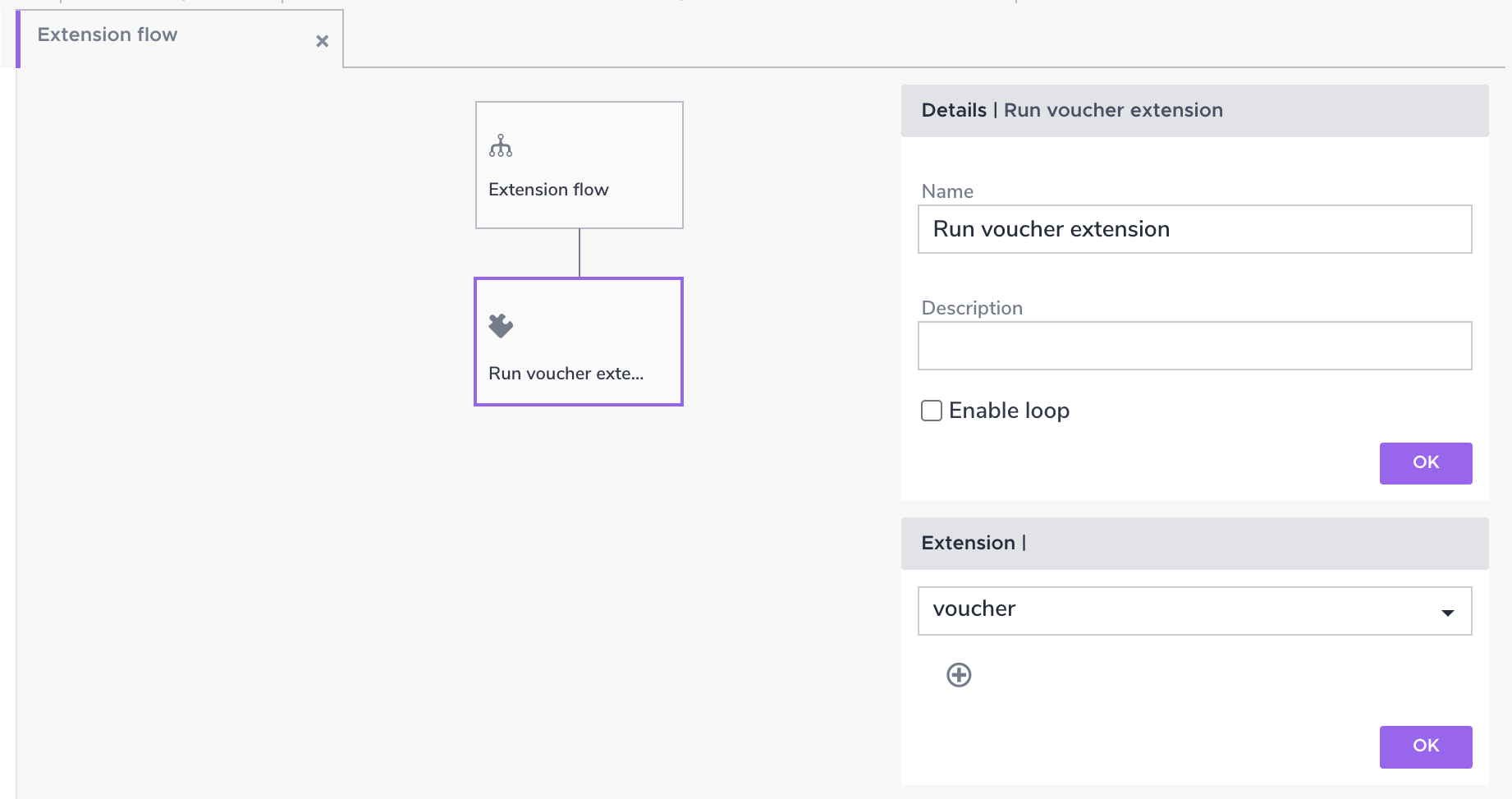Image resolution: width=1512 pixels, height=799 pixels.
Task: Click the plus icon to add another extension
Action: coord(959,675)
